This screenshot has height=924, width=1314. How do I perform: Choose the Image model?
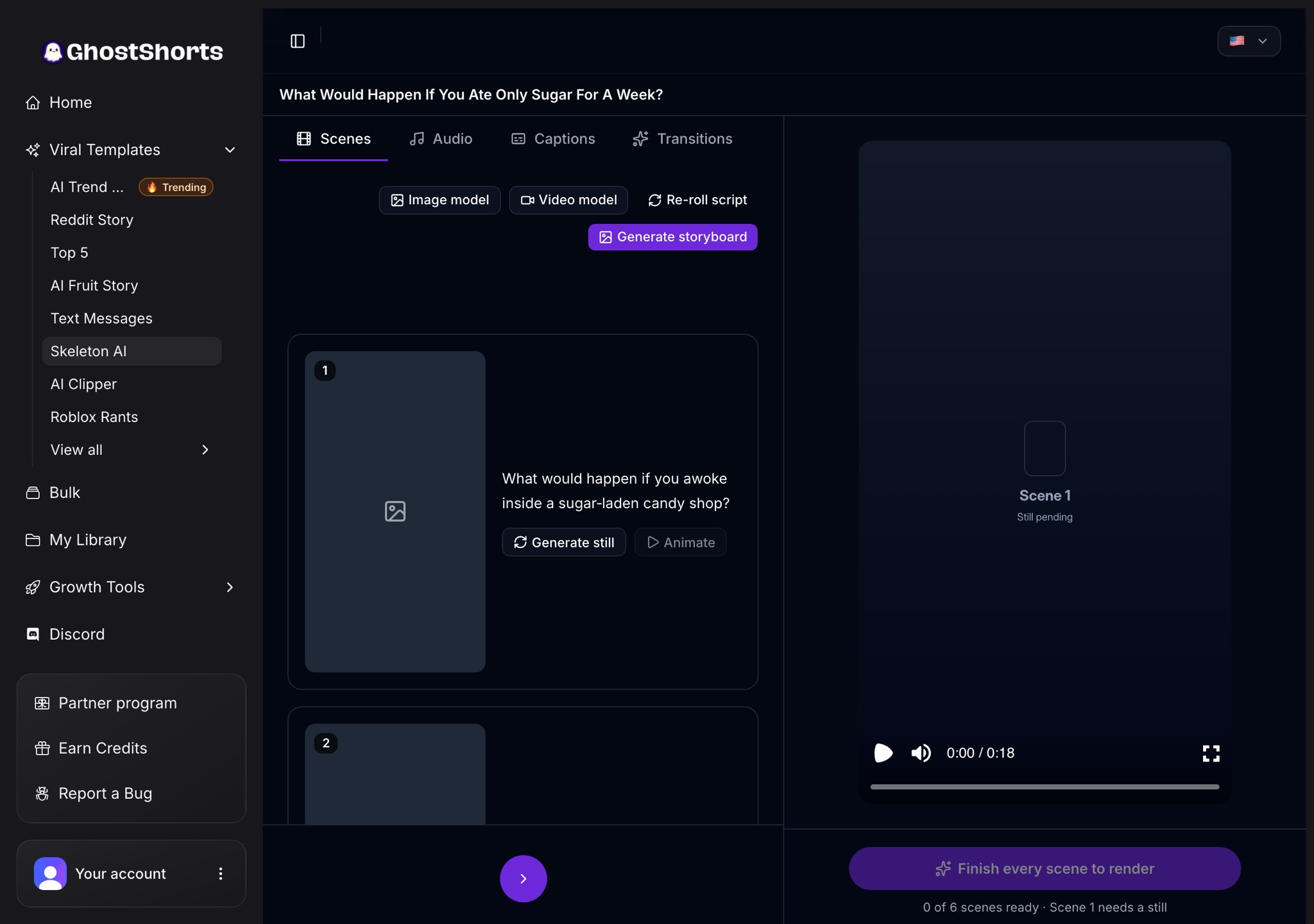click(439, 200)
